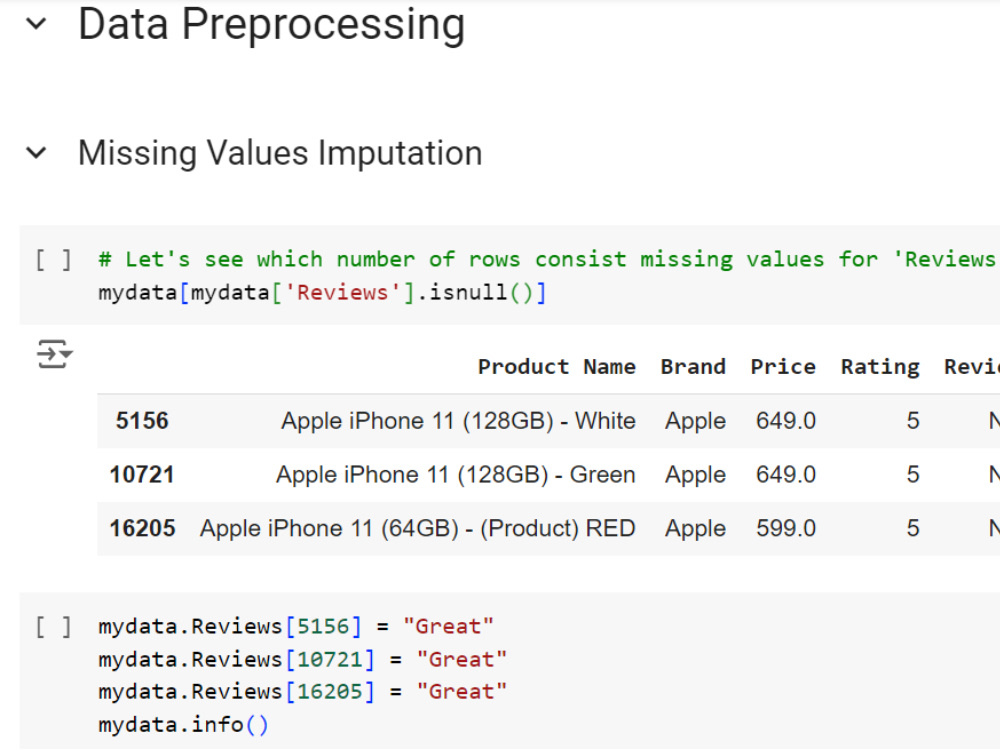Viewport: 1000px width, 750px height.
Task: Click the Price column header
Action: click(783, 366)
